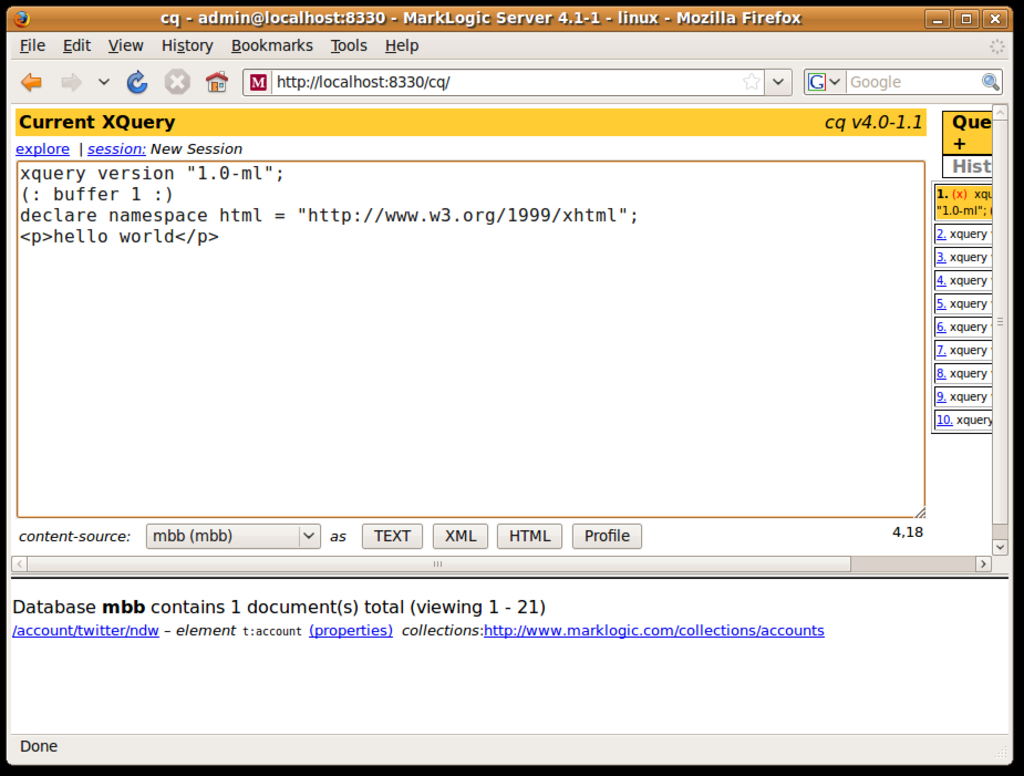
Task: Open the /account/twitter/ndw document link
Action: [x=86, y=630]
